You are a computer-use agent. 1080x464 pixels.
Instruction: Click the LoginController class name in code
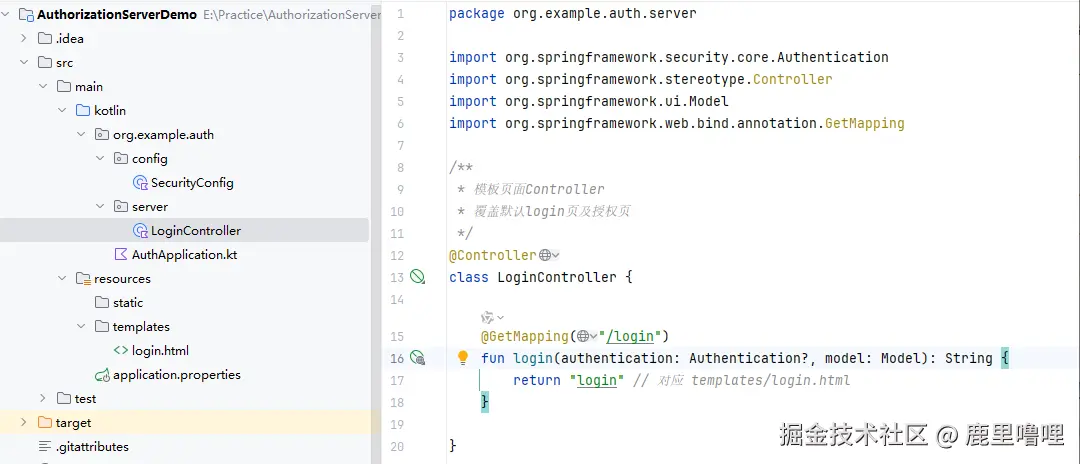557,277
